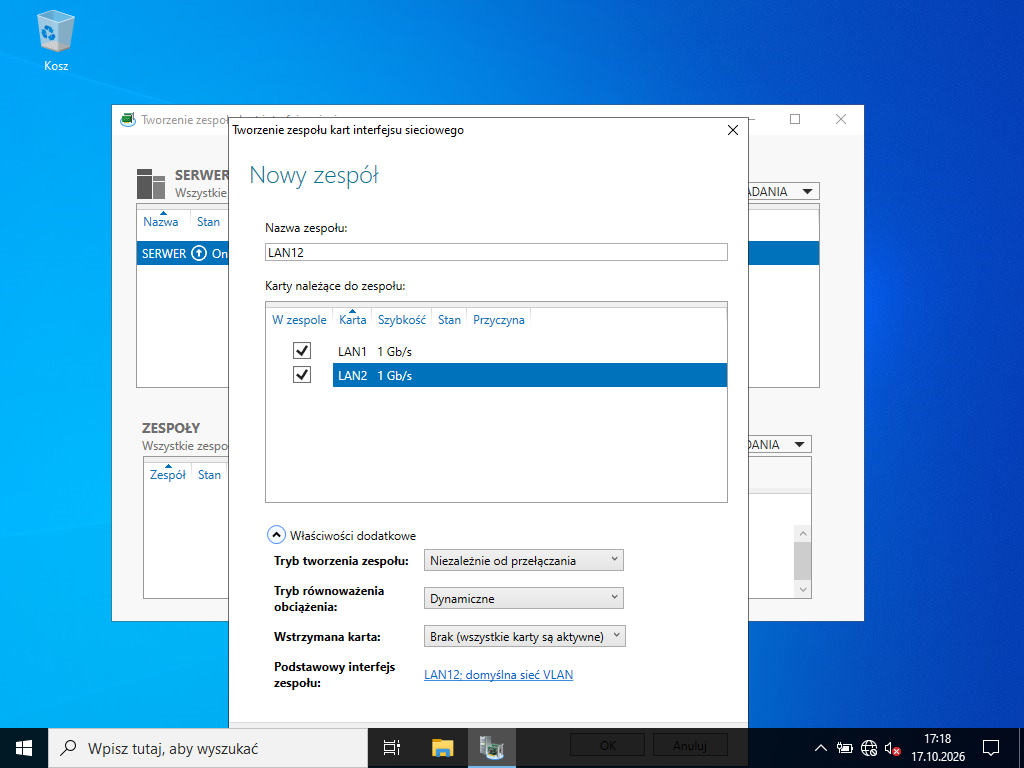The width and height of the screenshot is (1024, 768).
Task: Click the muted volume tray icon
Action: pyautogui.click(x=892, y=748)
